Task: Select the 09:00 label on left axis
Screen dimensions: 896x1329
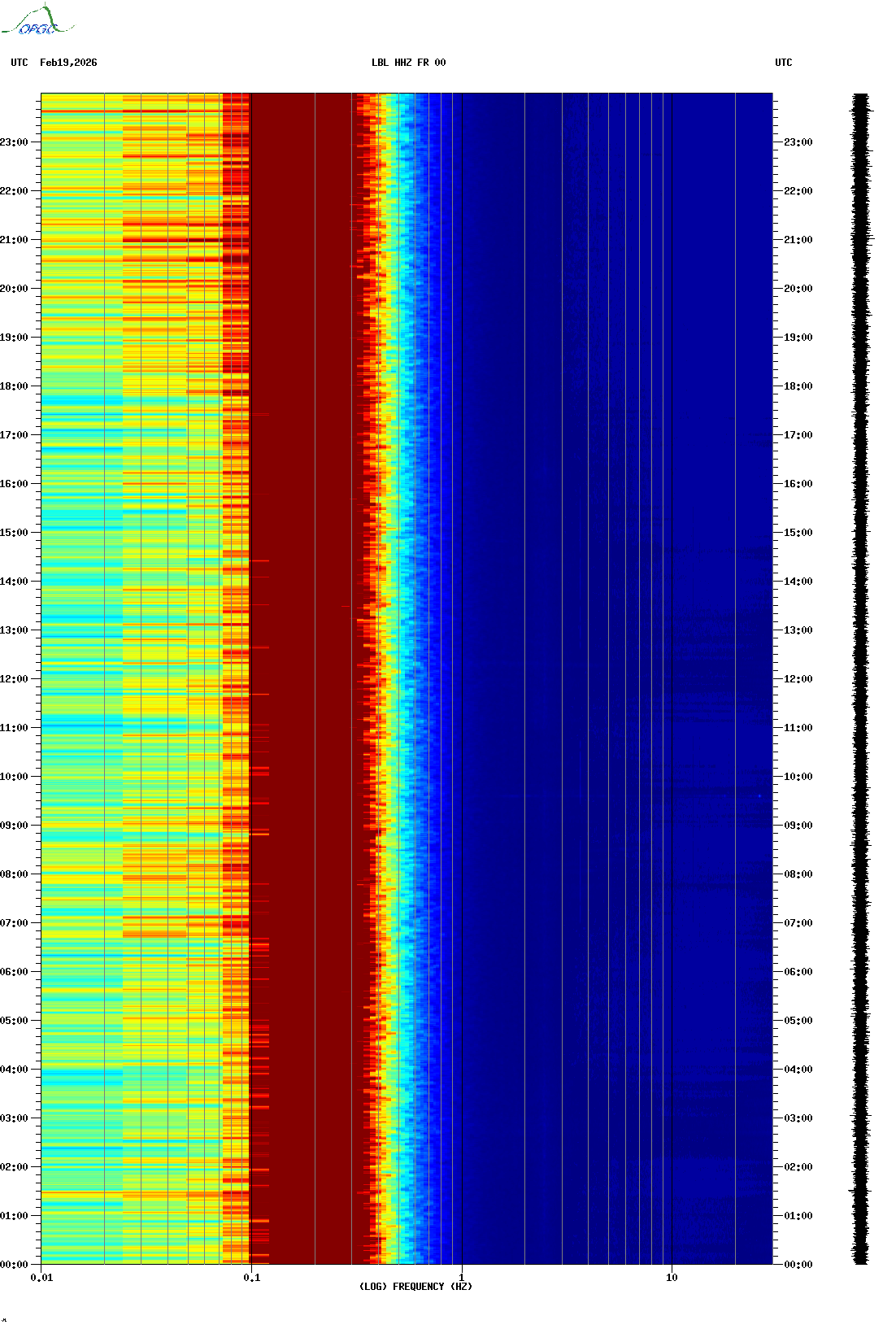Action: (14, 826)
